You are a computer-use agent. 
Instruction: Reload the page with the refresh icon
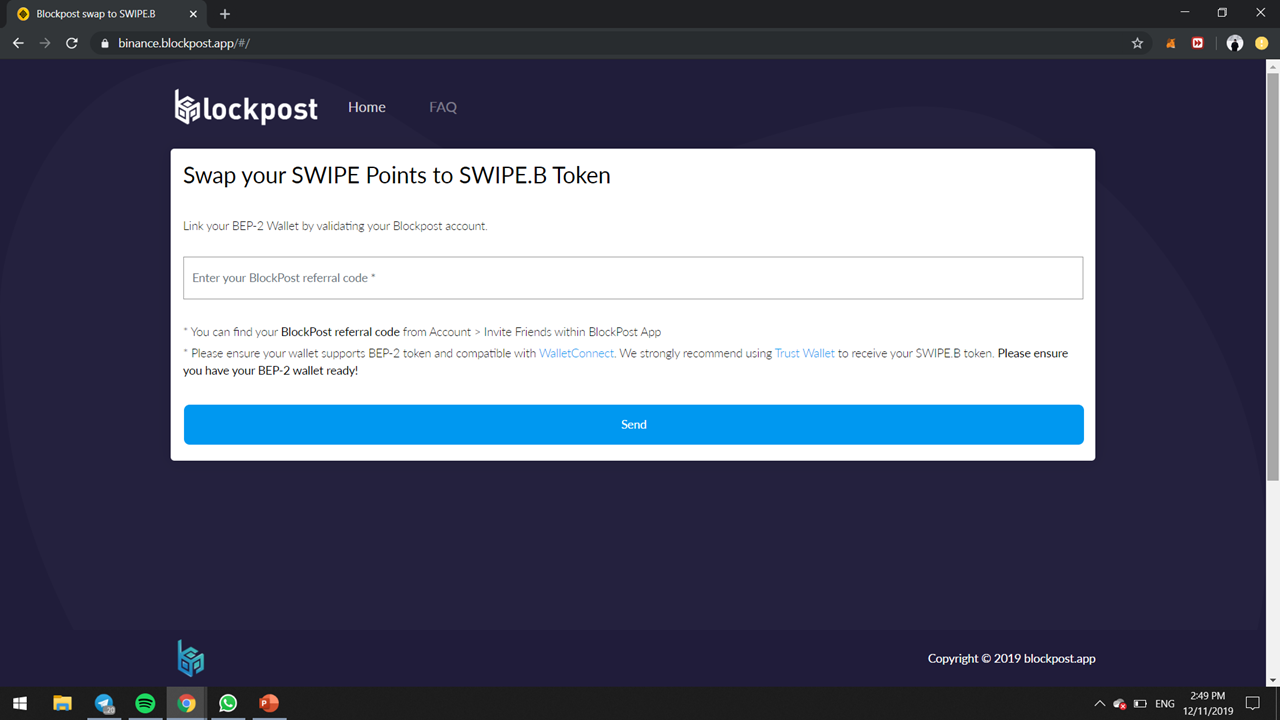(x=72, y=43)
